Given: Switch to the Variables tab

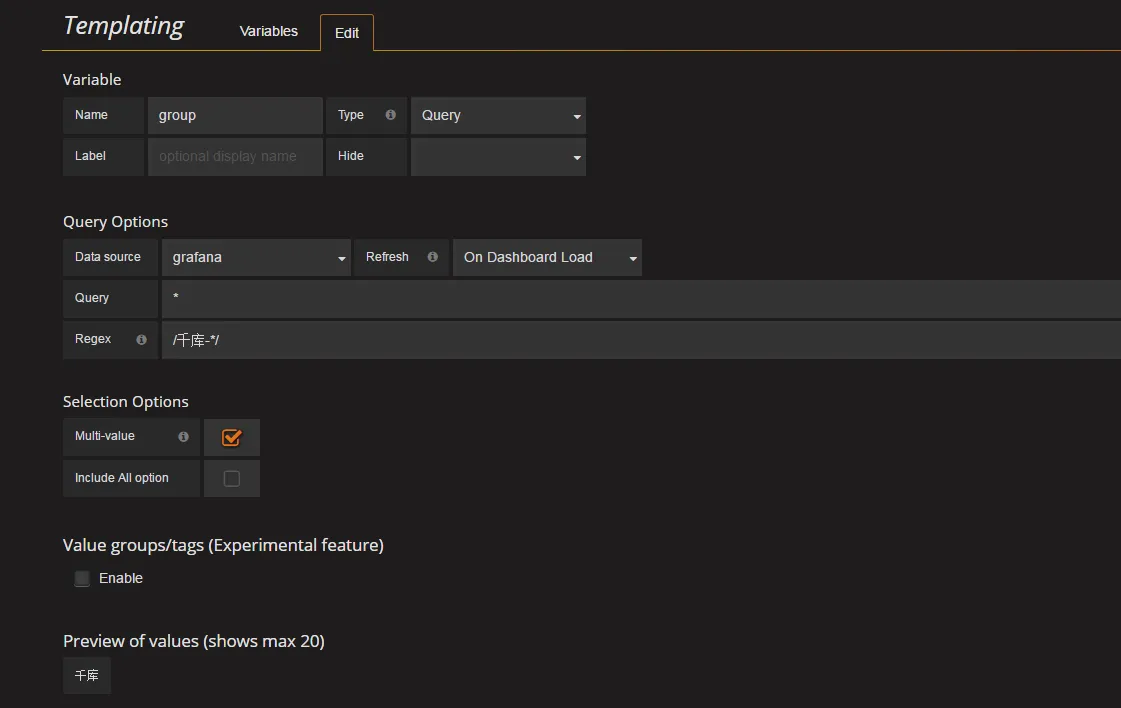Looking at the screenshot, I should click(268, 31).
